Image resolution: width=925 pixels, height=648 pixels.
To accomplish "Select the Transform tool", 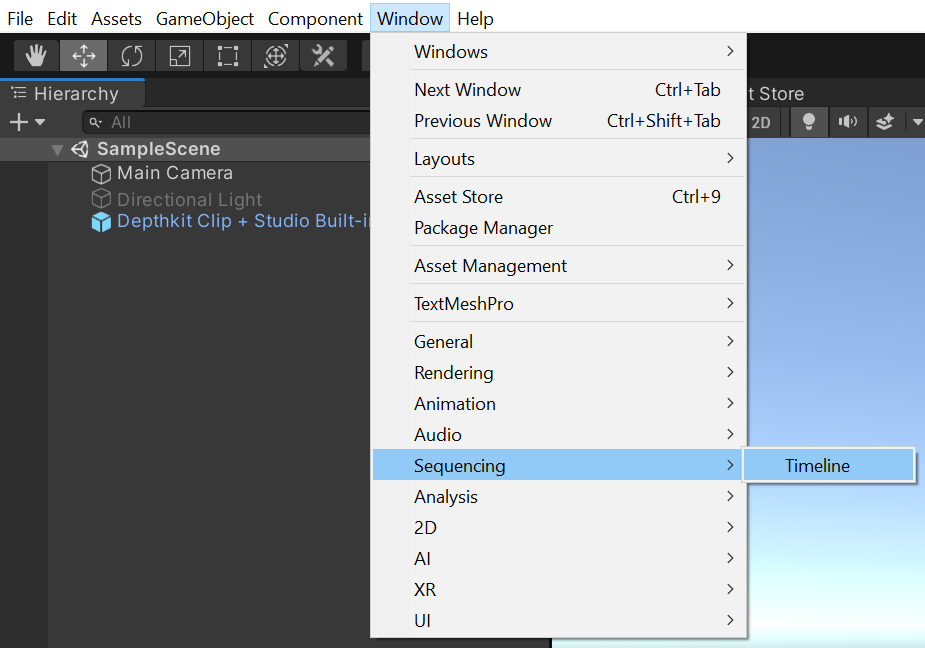I will pyautogui.click(x=276, y=56).
